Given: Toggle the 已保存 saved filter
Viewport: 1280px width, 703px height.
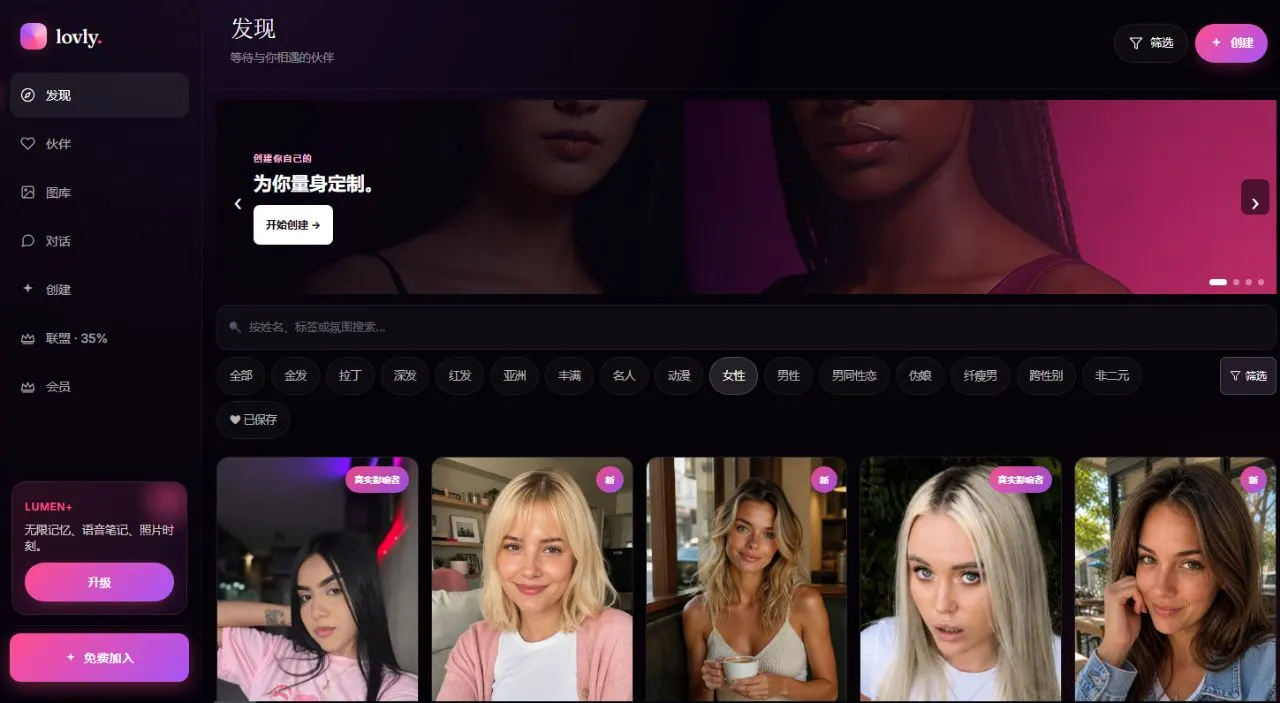Looking at the screenshot, I should coord(253,420).
